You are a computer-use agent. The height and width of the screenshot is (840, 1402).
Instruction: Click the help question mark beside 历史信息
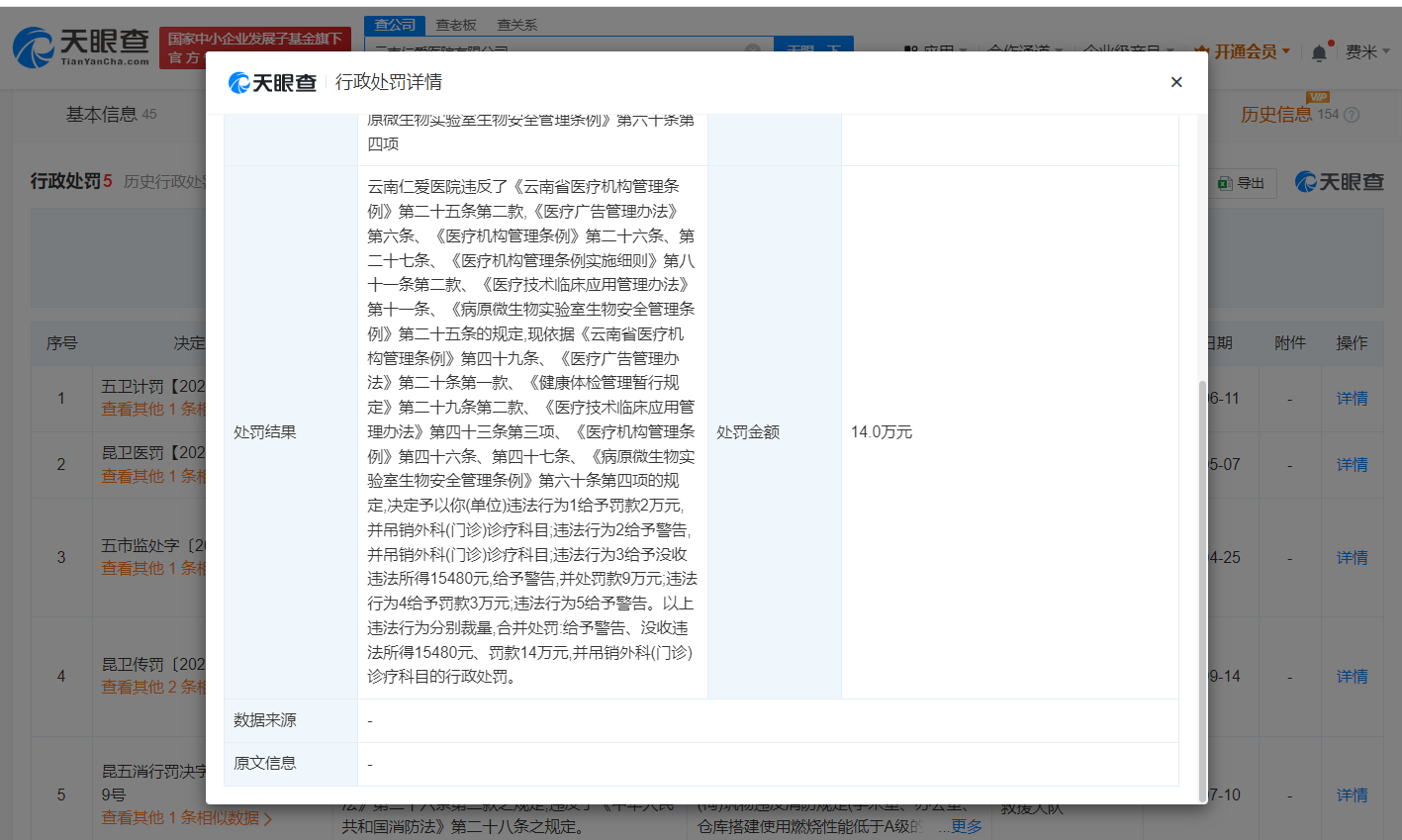click(1352, 115)
